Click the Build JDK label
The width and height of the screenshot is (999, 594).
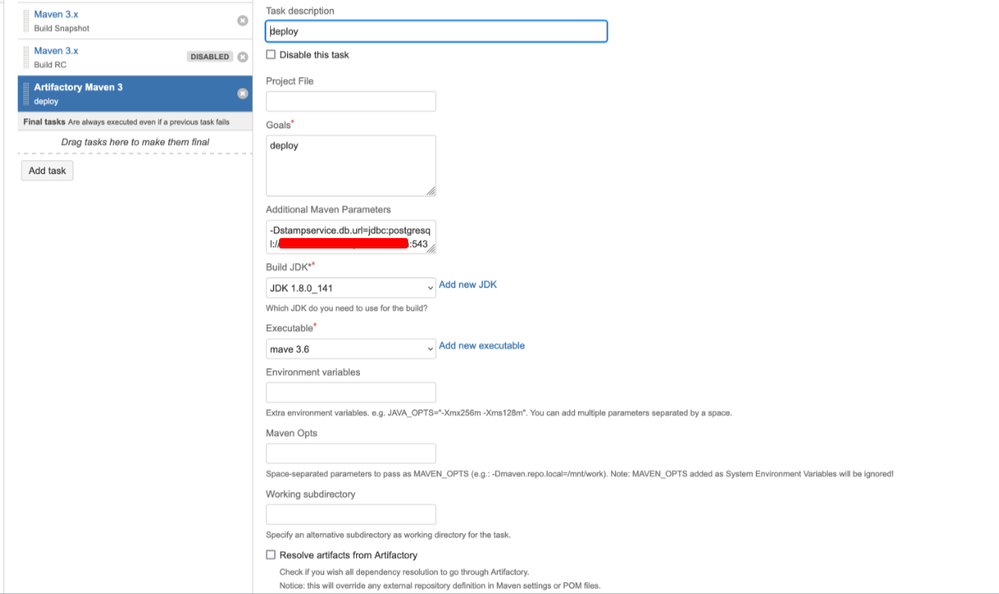point(288,267)
